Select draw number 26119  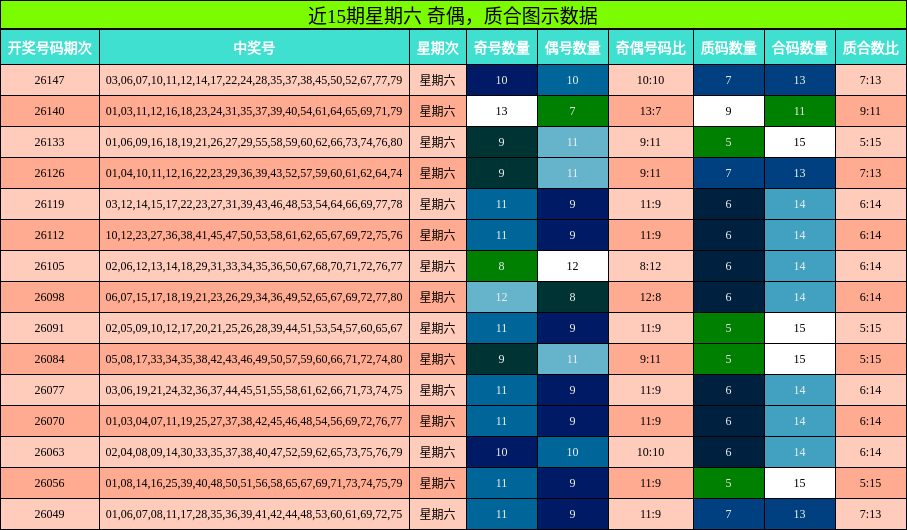click(50, 204)
